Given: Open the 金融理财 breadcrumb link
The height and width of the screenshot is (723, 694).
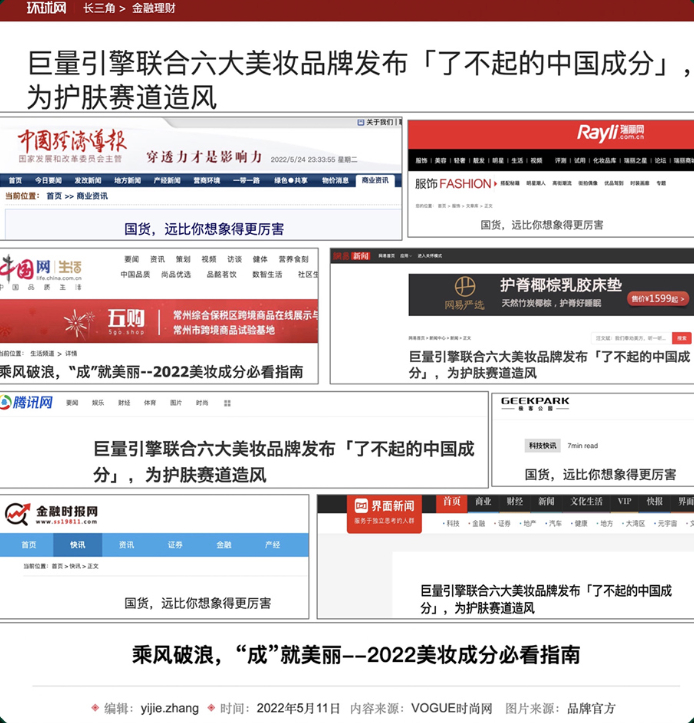Looking at the screenshot, I should pyautogui.click(x=154, y=8).
